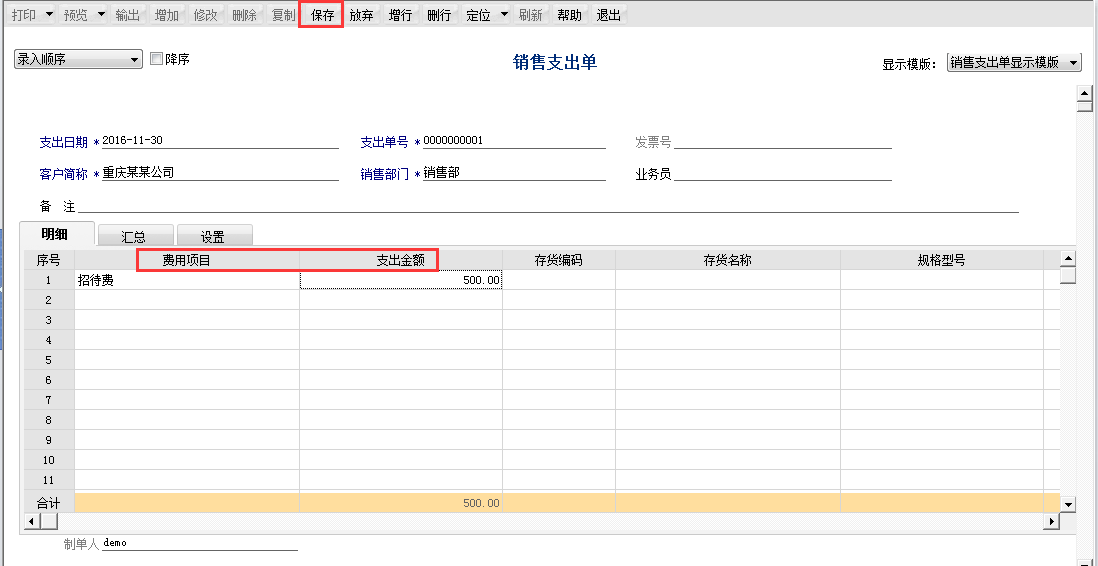Click the horizontal scrollbar right arrow

click(1050, 522)
